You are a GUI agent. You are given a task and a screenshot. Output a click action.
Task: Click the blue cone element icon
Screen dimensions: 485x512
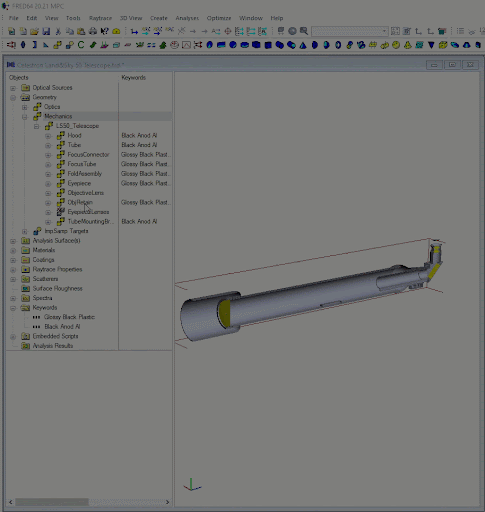coord(303,45)
